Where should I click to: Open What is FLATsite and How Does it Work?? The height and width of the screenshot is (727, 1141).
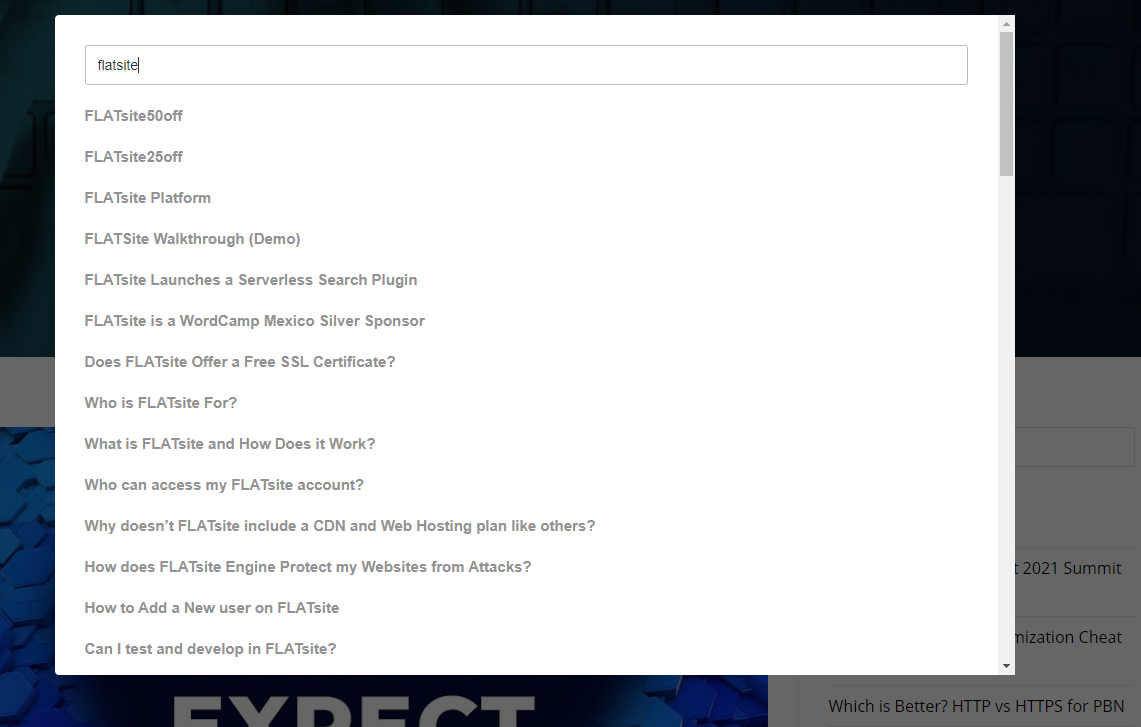coord(230,444)
